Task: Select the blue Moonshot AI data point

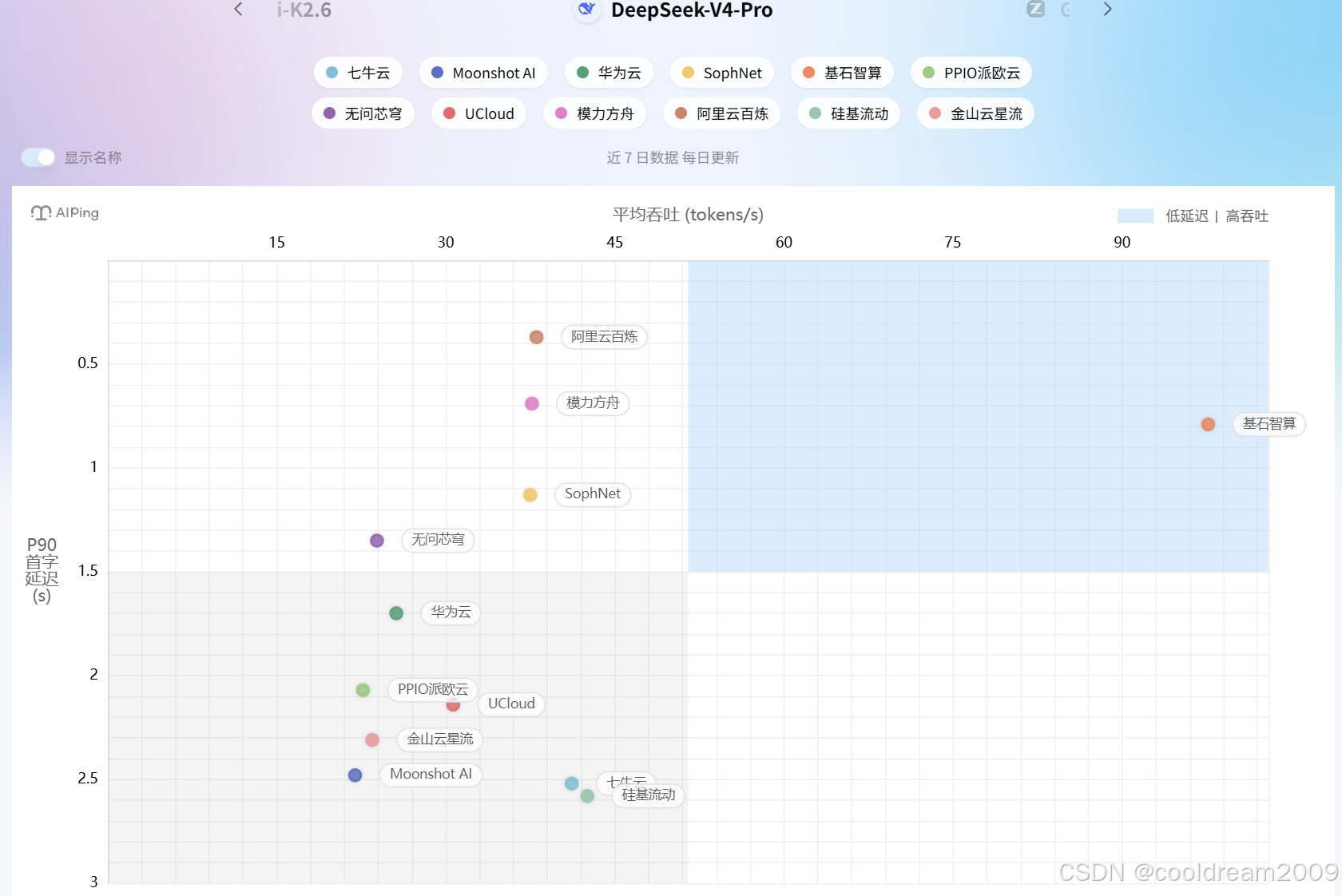Action: (x=355, y=775)
